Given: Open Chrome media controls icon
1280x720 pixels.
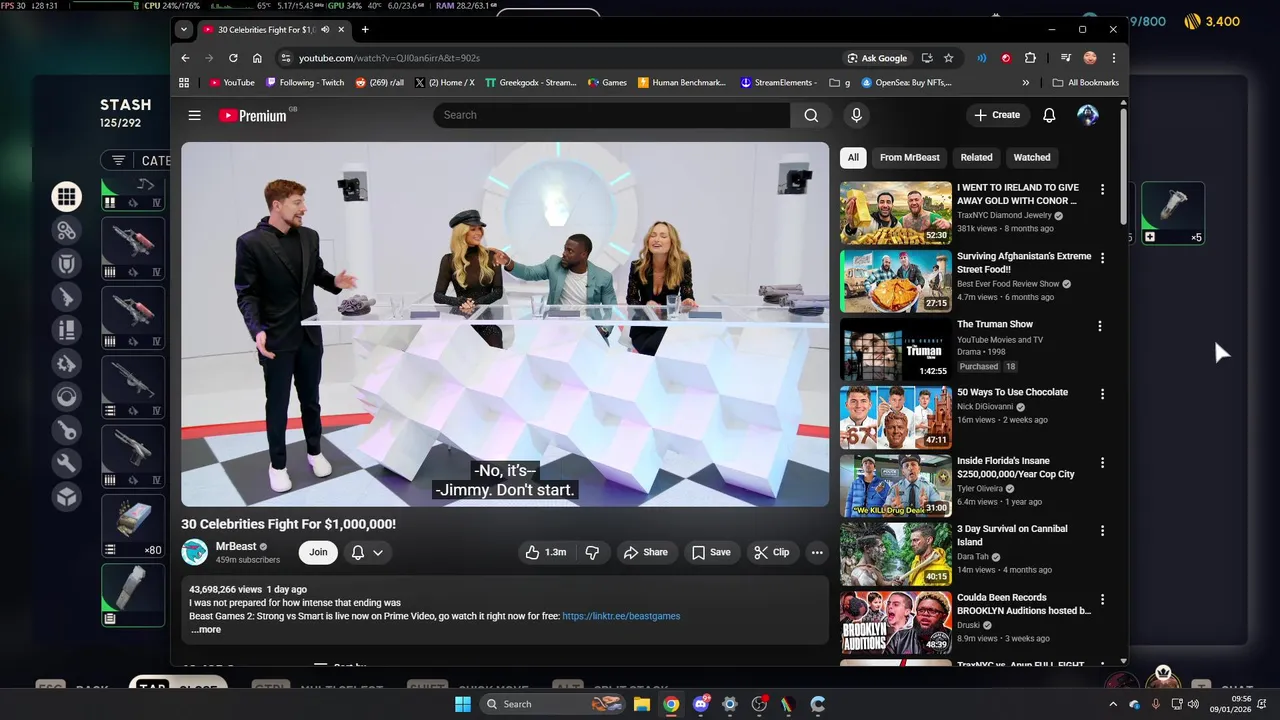Looking at the screenshot, I should [x=1066, y=58].
